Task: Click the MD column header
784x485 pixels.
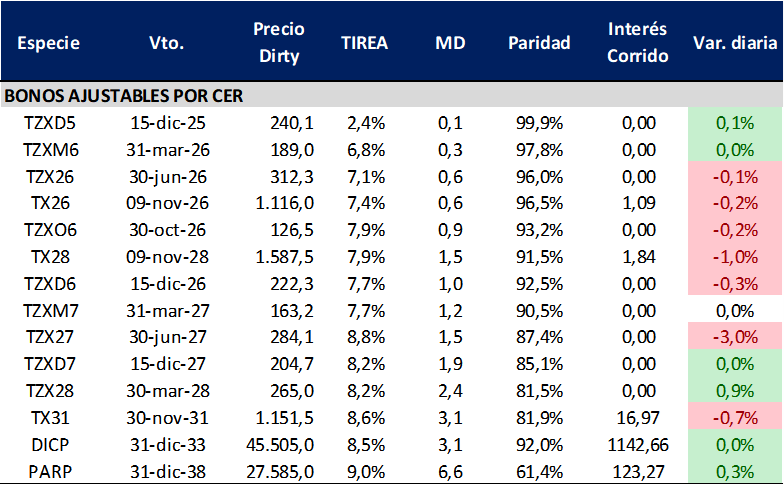Action: coord(450,43)
